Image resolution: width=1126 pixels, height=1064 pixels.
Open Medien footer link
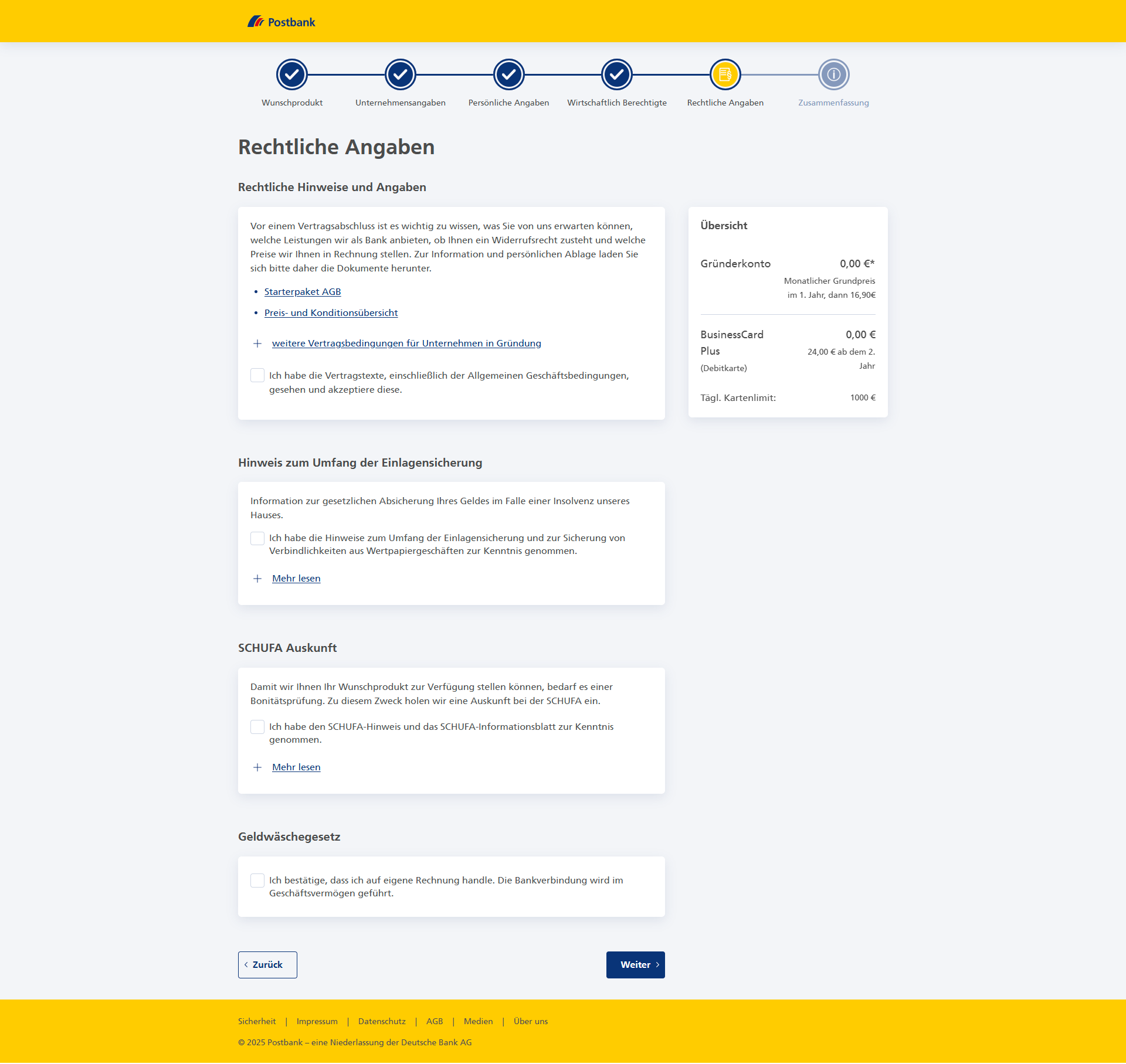(x=478, y=1021)
